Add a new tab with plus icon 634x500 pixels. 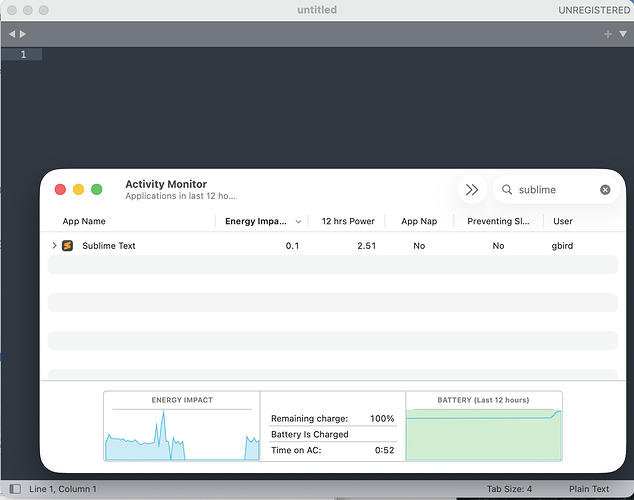[x=608, y=34]
